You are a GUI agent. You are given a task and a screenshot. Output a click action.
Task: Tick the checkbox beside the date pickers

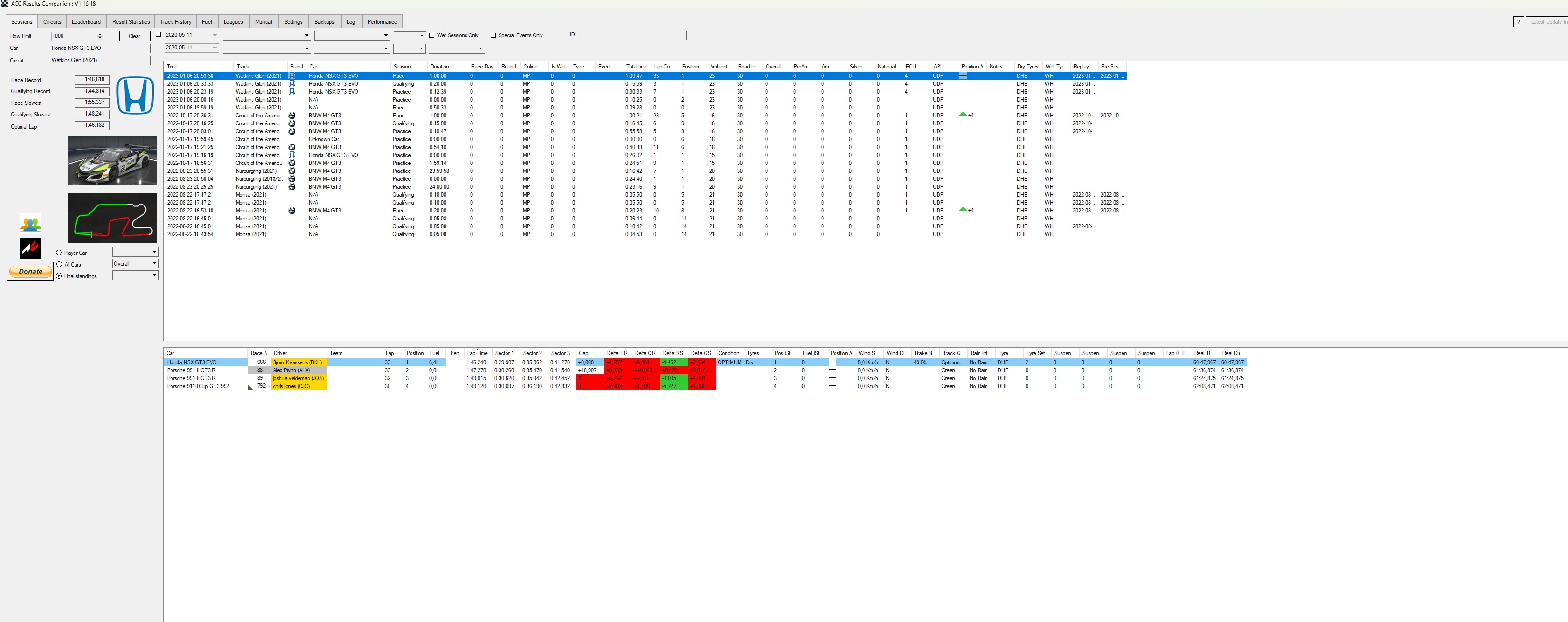point(158,34)
